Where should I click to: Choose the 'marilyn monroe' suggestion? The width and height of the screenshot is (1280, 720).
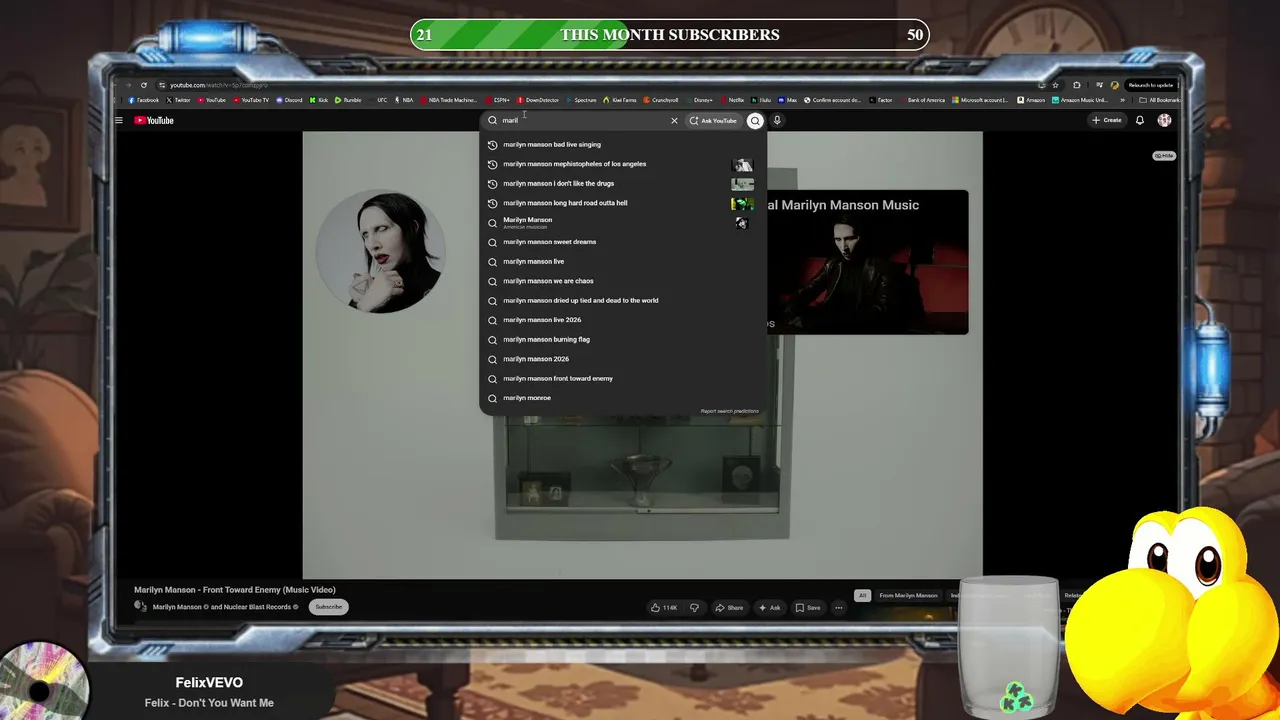tap(622, 398)
